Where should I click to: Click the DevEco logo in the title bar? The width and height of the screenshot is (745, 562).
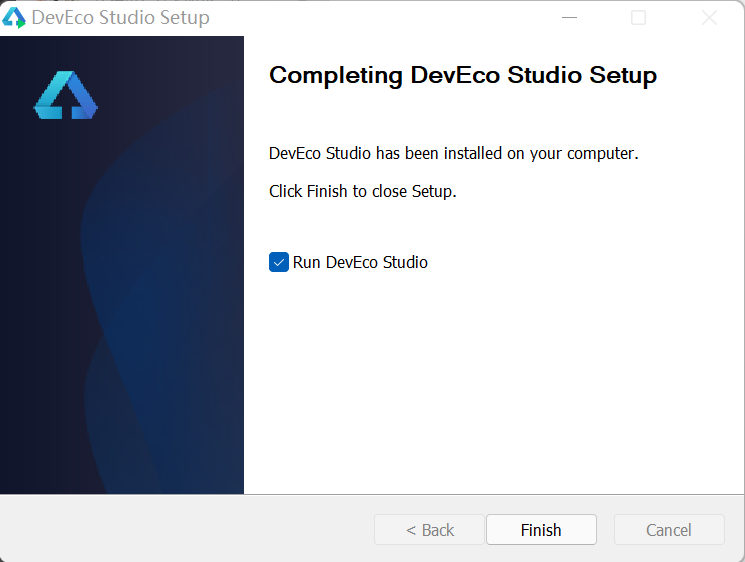click(14, 18)
